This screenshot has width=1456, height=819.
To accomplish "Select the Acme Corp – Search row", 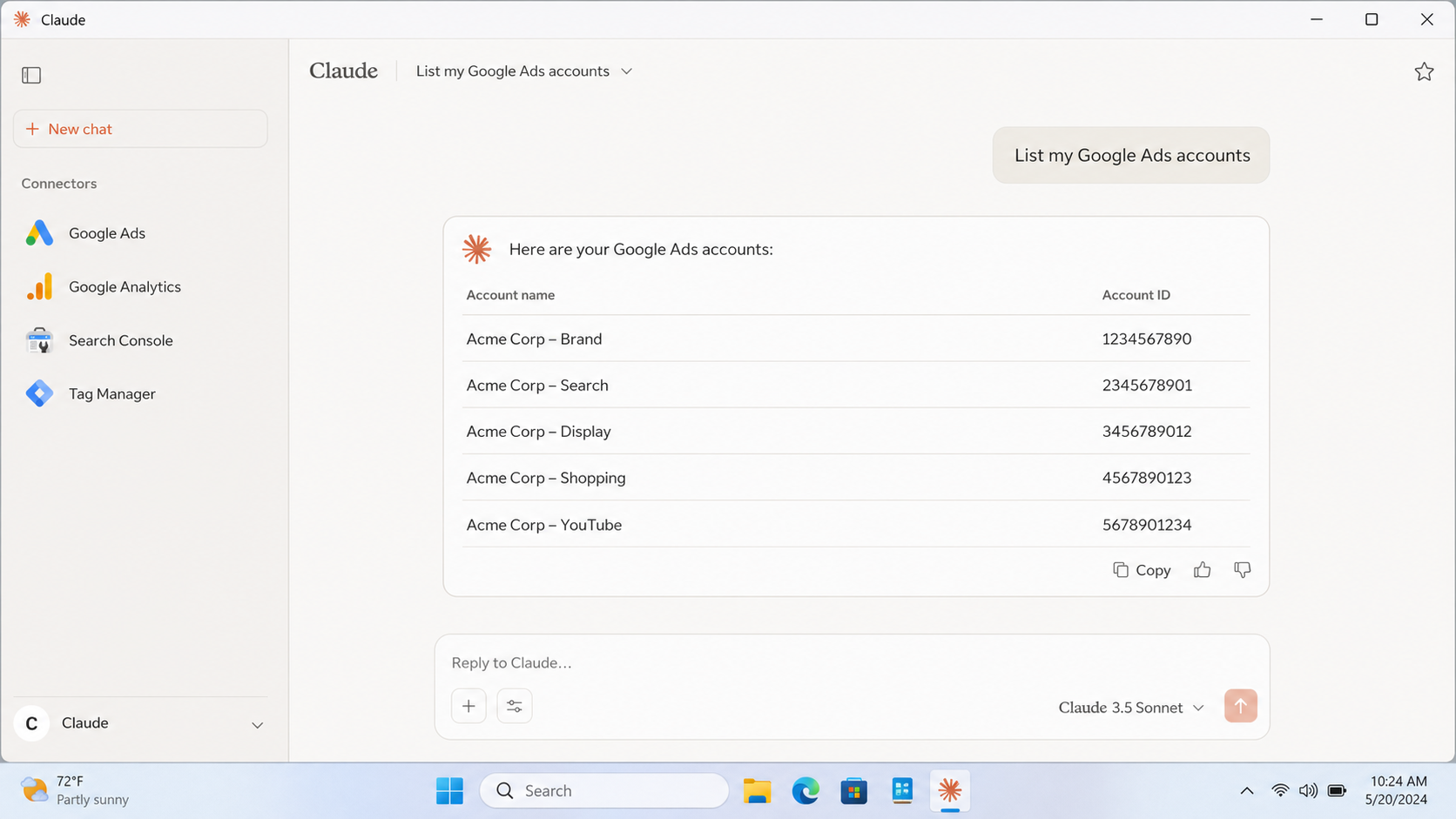I will pyautogui.click(x=856, y=385).
